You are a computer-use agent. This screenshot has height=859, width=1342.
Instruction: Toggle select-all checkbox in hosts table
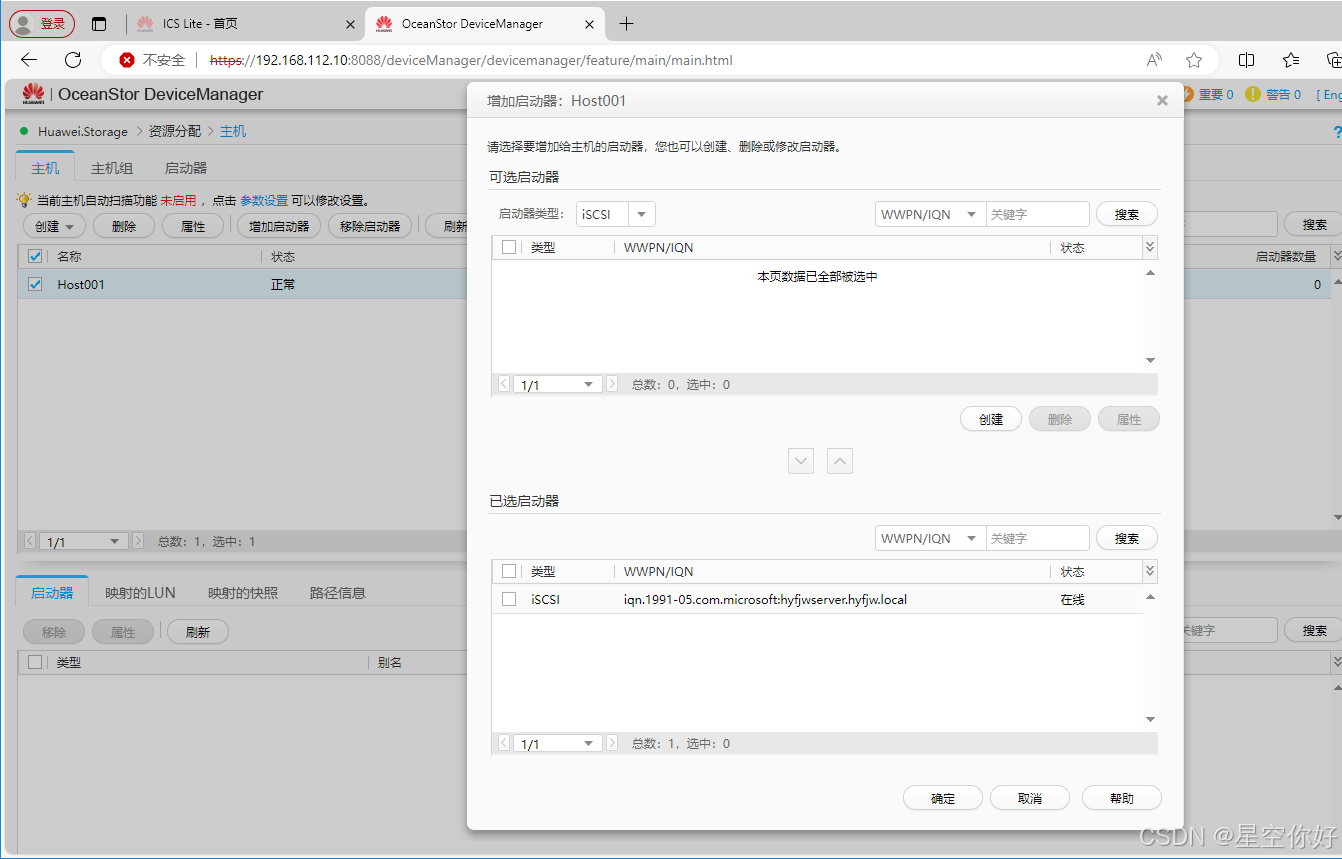pyautogui.click(x=35, y=256)
